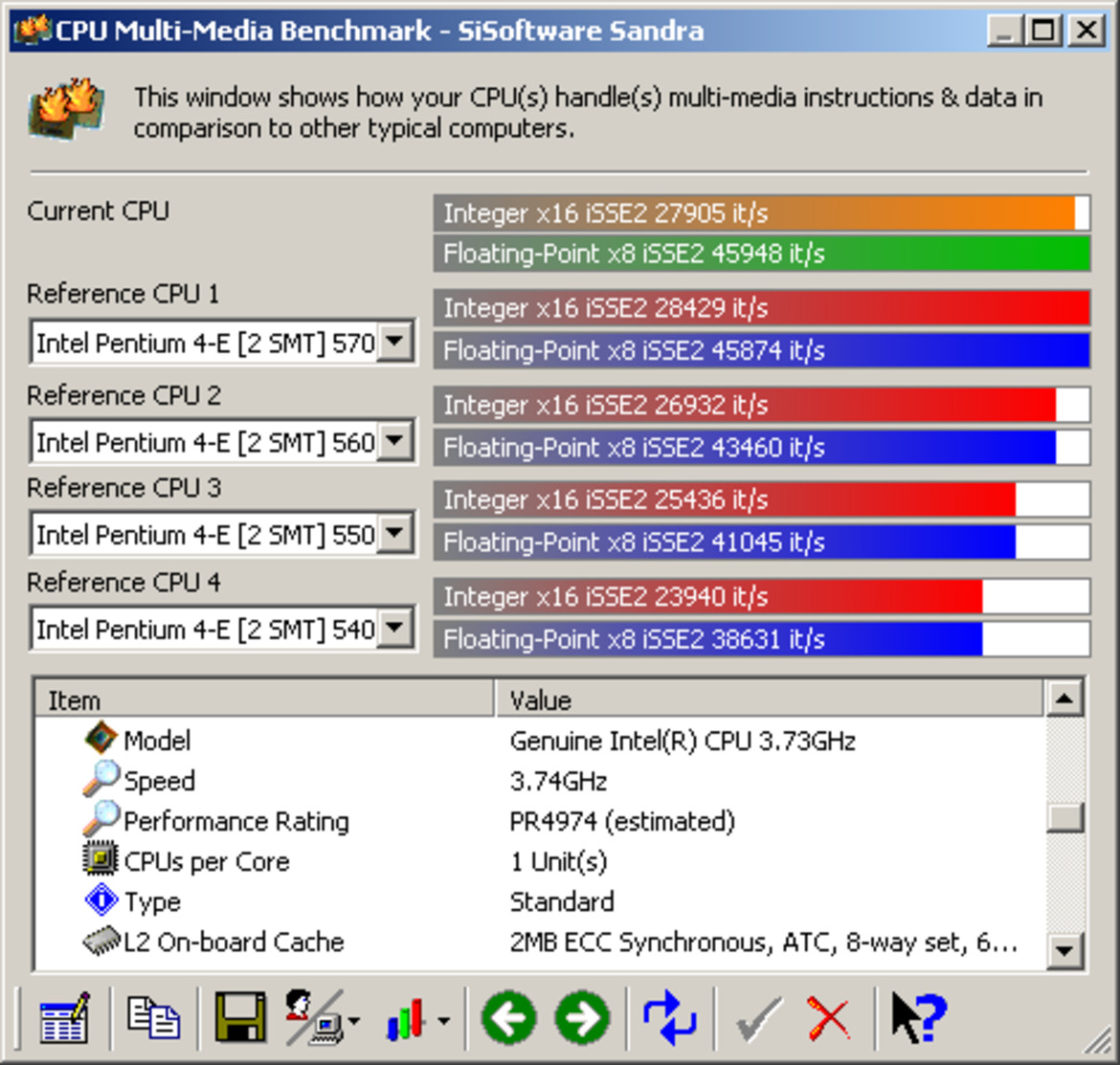Open Reference CPU 1 dropdown (570)

click(x=394, y=342)
